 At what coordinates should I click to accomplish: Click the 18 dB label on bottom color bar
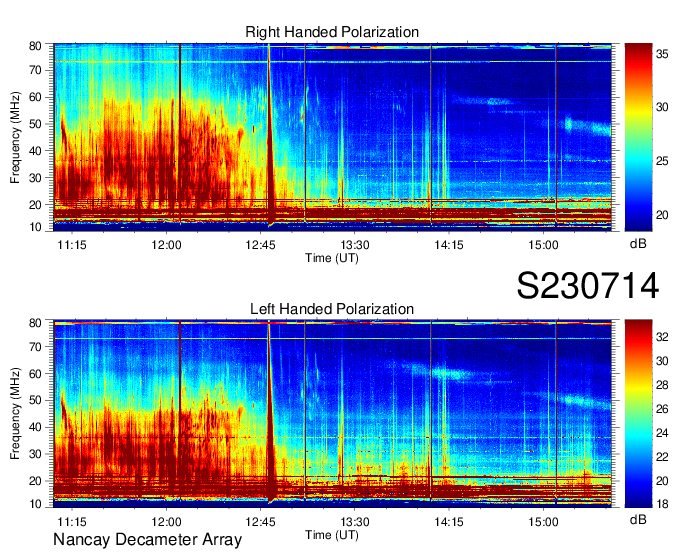pos(662,503)
